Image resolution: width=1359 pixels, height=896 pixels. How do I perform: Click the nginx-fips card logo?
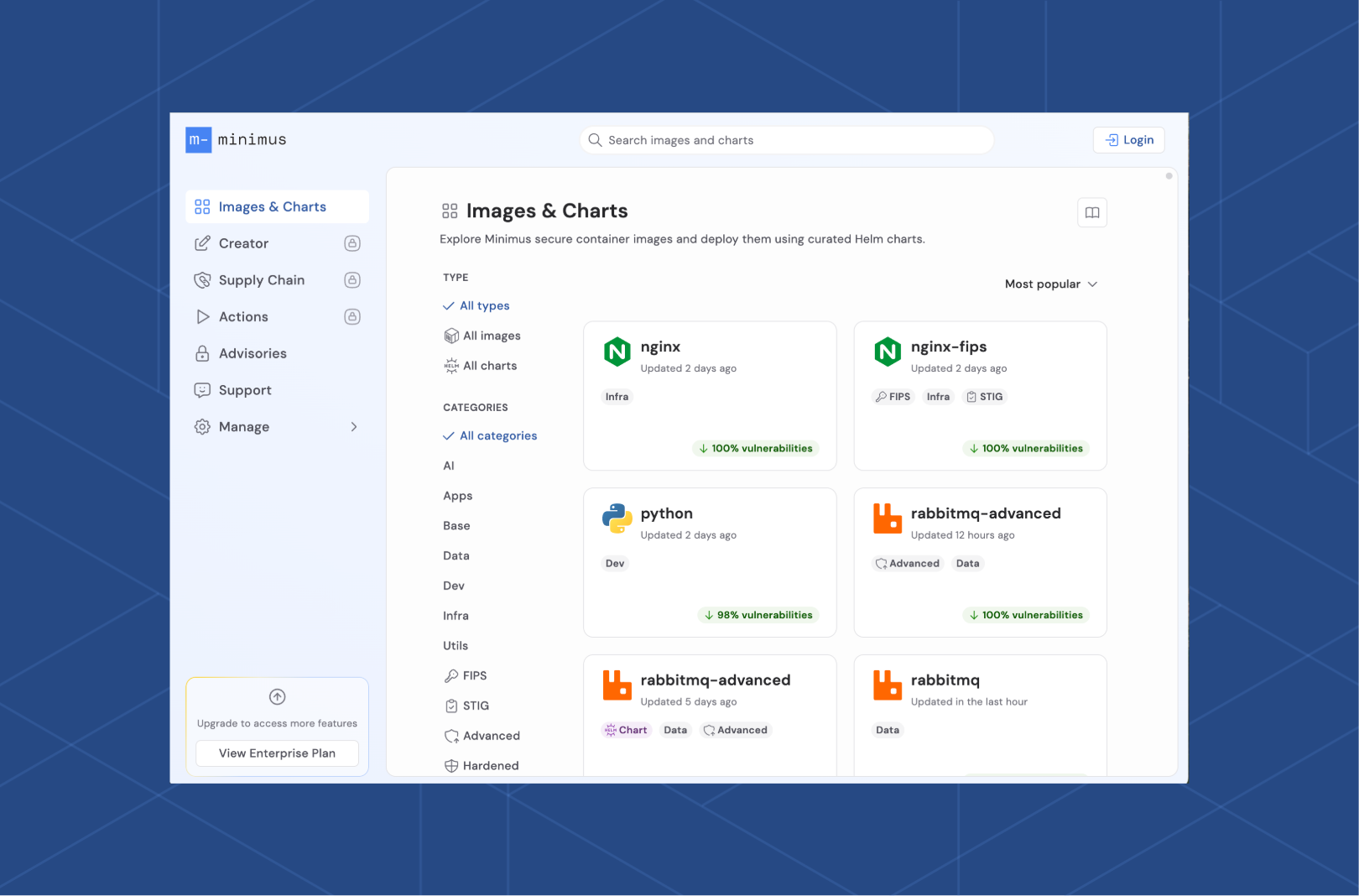coord(888,352)
